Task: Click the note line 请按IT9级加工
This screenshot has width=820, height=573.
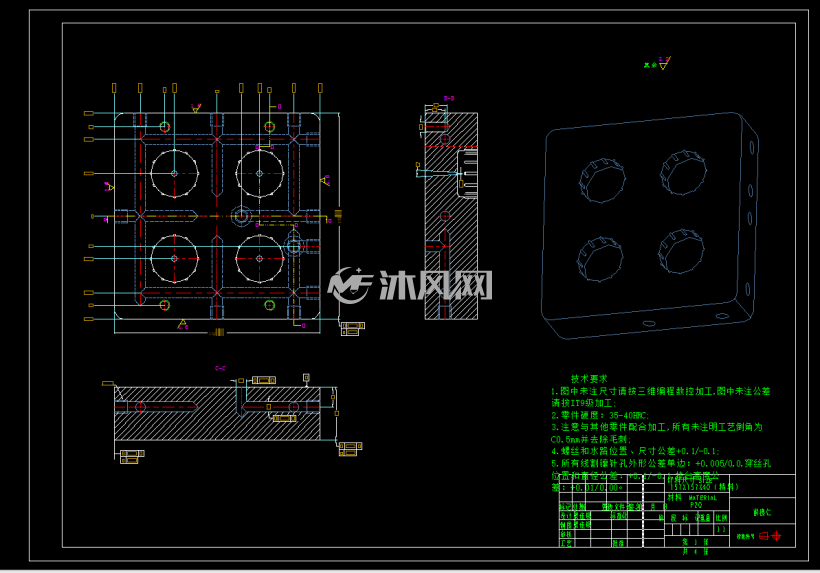Action: (x=584, y=403)
